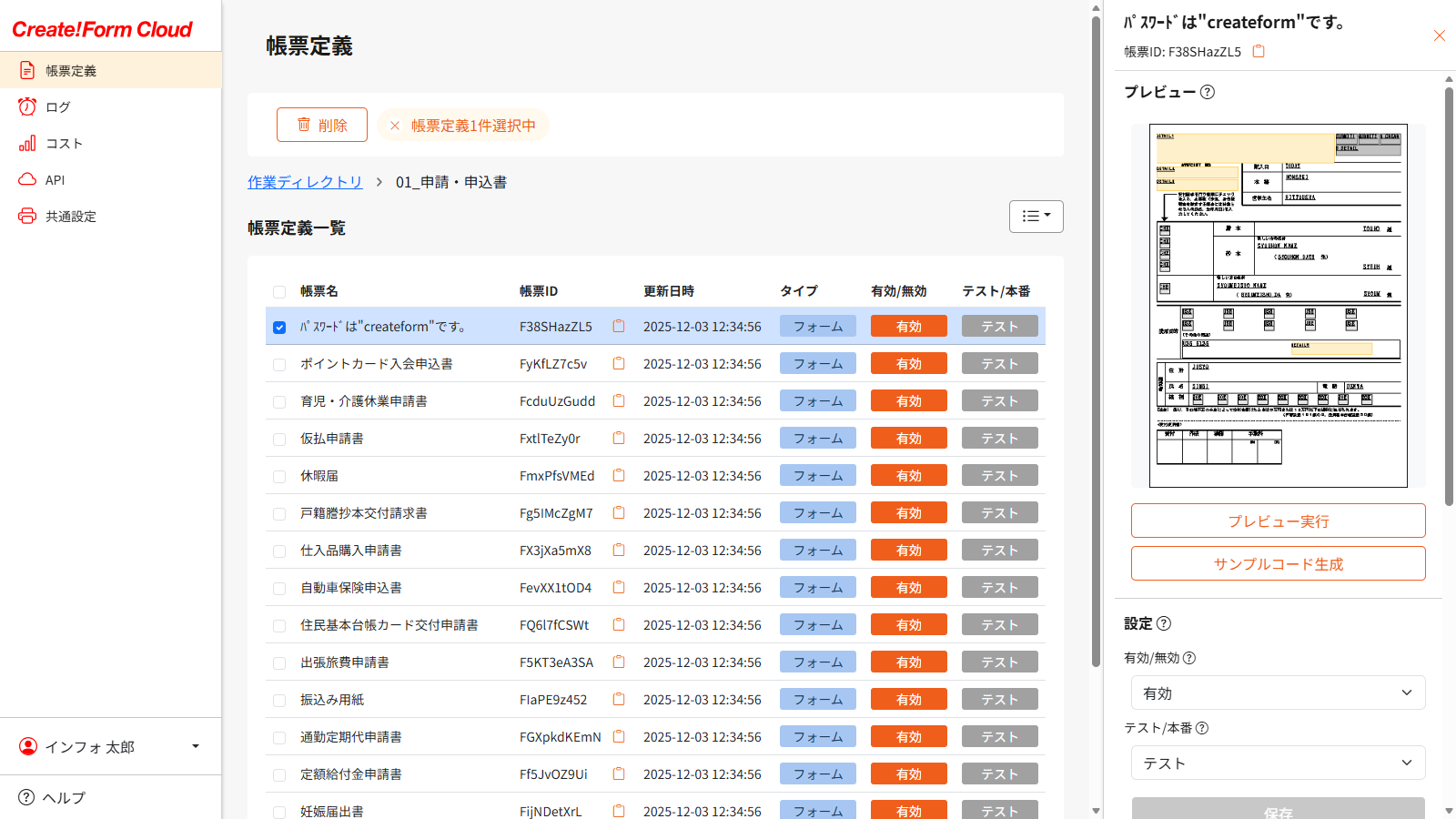Click the help icon beside テスト/本番 setting
Viewport: 1456px width, 819px height.
(x=1202, y=728)
